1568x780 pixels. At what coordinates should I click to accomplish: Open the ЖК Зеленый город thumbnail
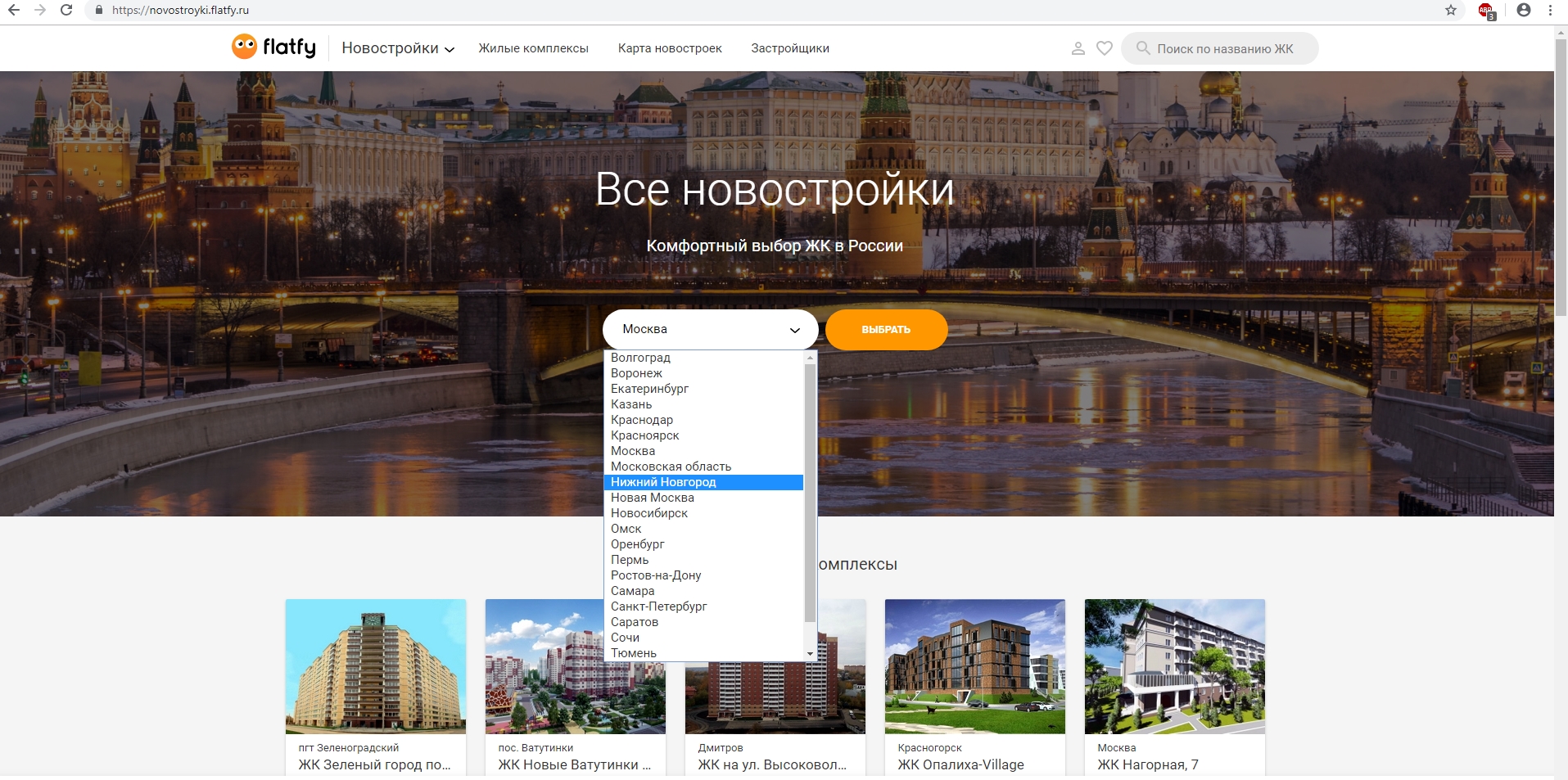(376, 666)
